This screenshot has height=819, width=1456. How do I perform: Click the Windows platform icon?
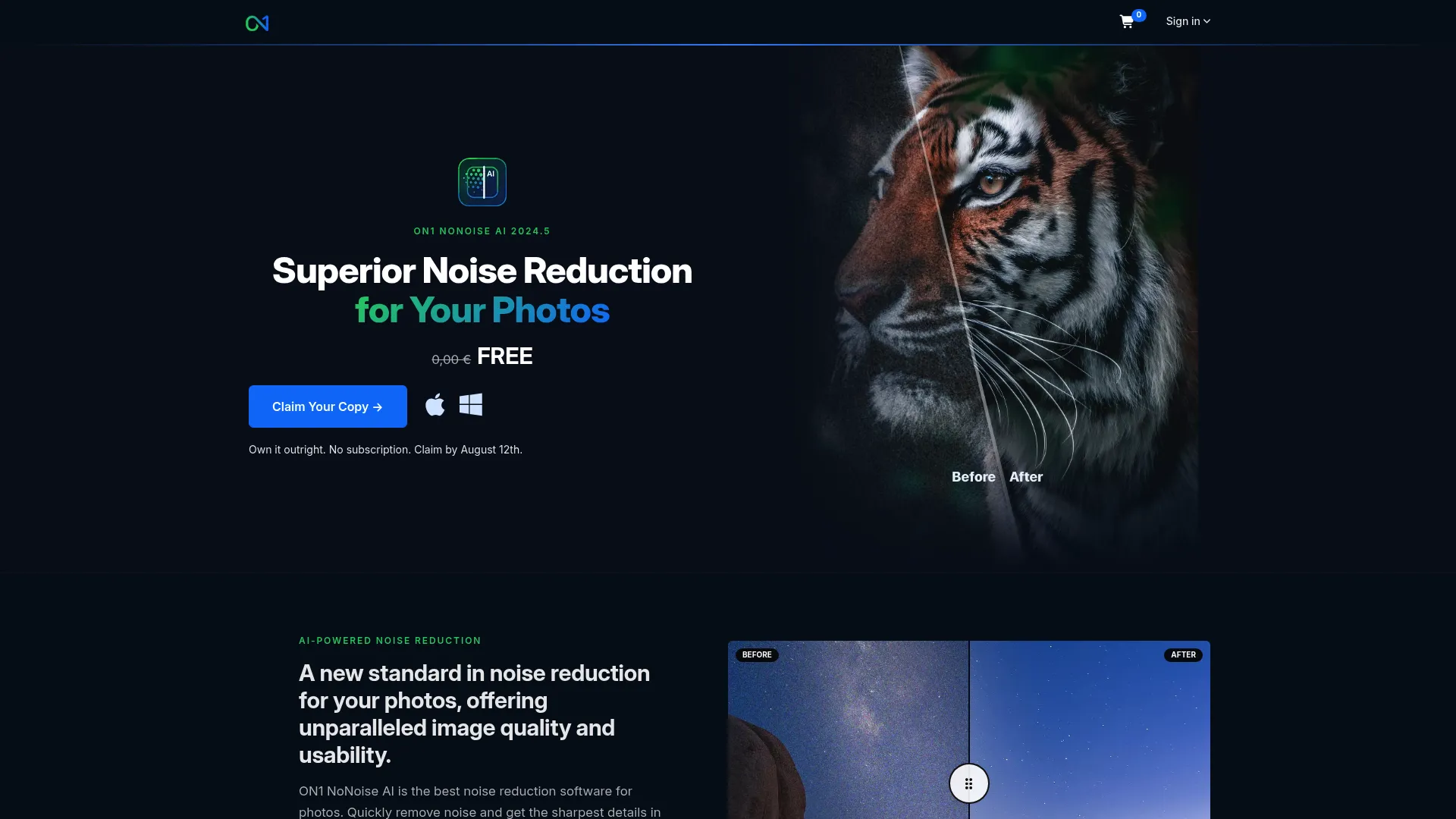click(x=471, y=404)
